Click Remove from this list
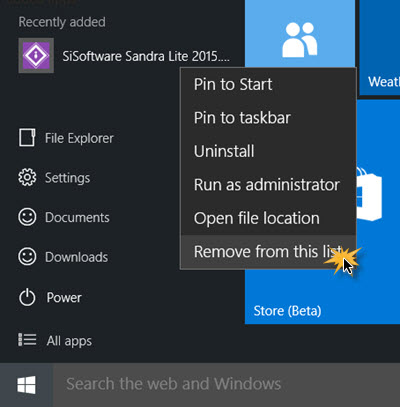This screenshot has width=400, height=407. [x=268, y=252]
